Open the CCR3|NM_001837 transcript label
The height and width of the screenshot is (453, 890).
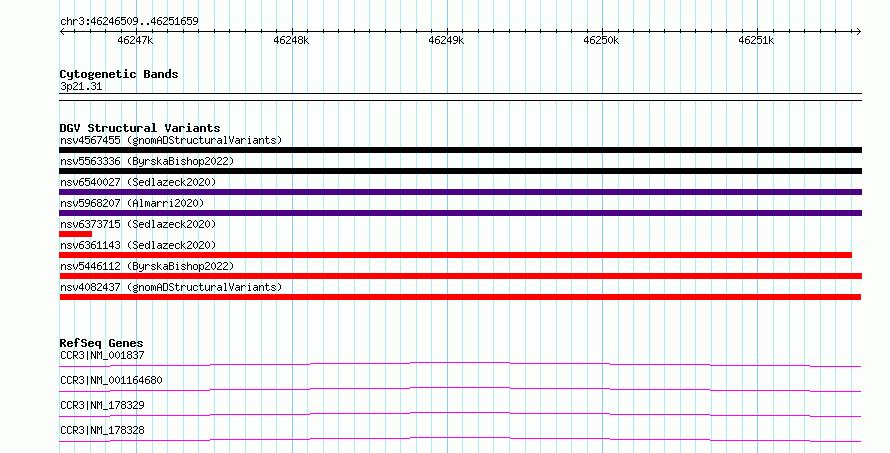[102, 355]
